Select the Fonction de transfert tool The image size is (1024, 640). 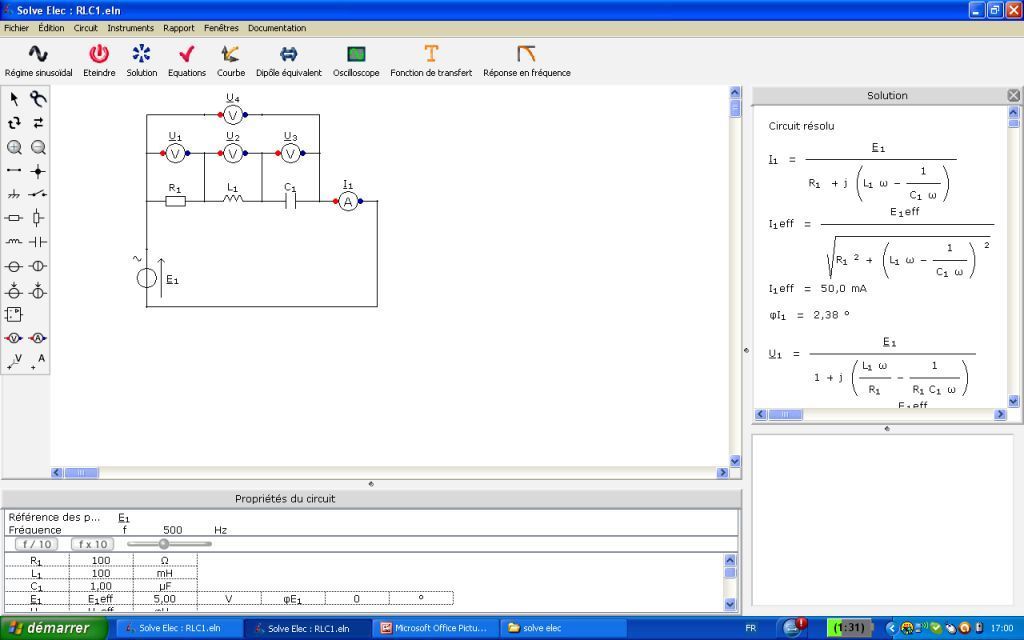click(431, 54)
